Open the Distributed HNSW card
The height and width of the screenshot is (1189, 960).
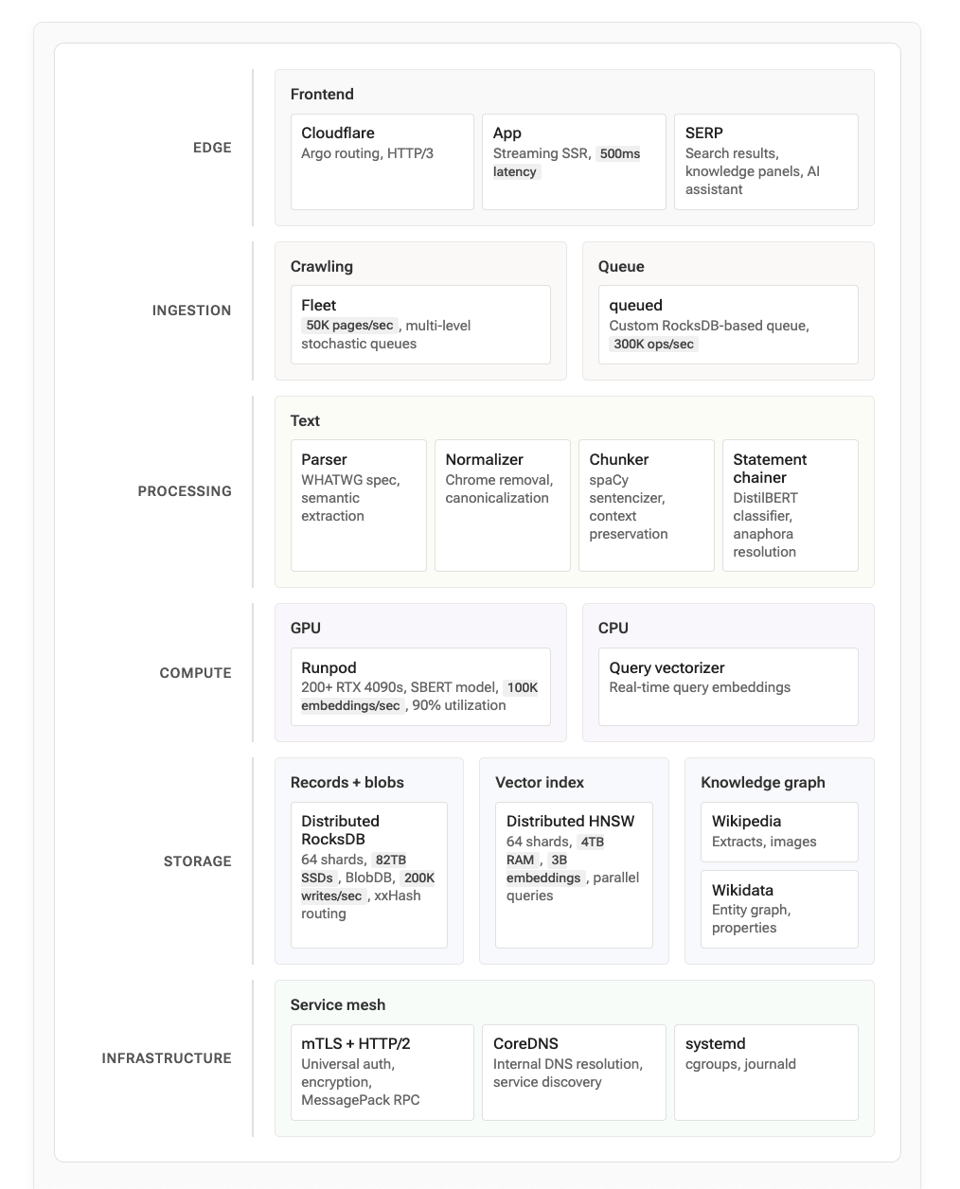(x=573, y=874)
